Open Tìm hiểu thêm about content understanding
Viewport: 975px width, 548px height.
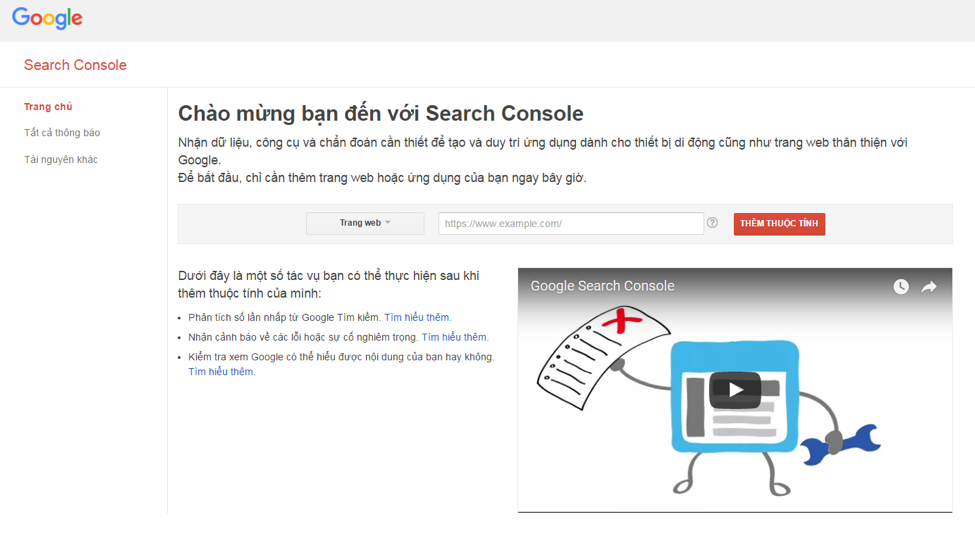click(221, 371)
